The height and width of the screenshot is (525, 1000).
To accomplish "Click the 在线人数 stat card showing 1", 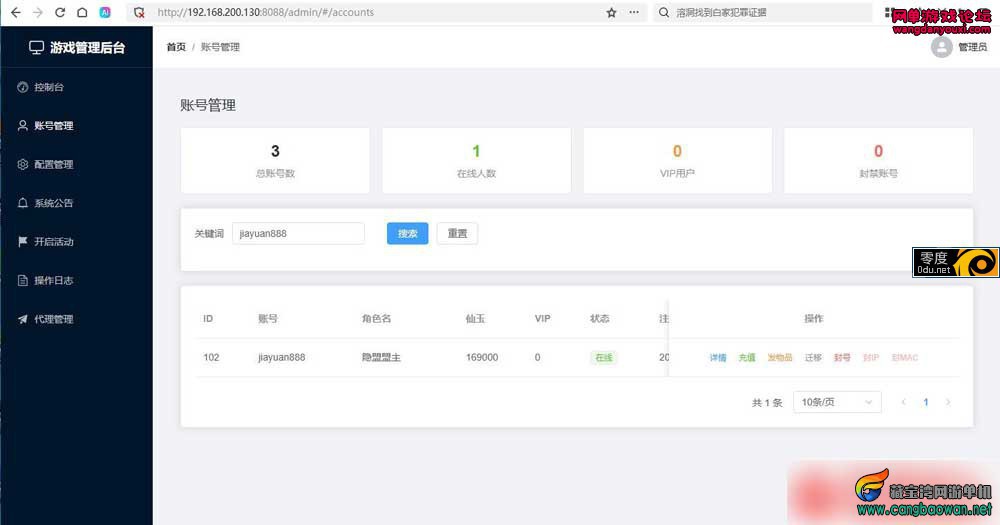I will (476, 161).
